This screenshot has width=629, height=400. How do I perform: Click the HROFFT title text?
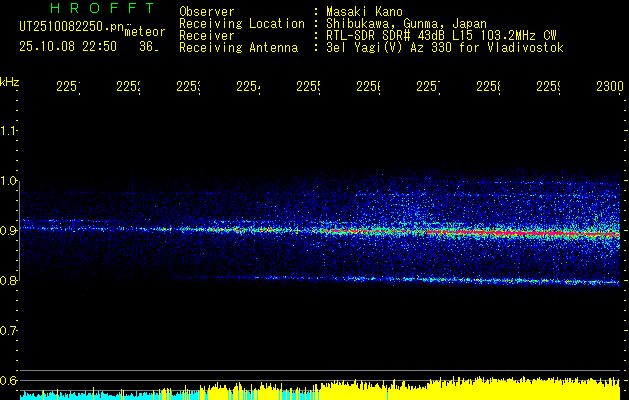tap(103, 8)
